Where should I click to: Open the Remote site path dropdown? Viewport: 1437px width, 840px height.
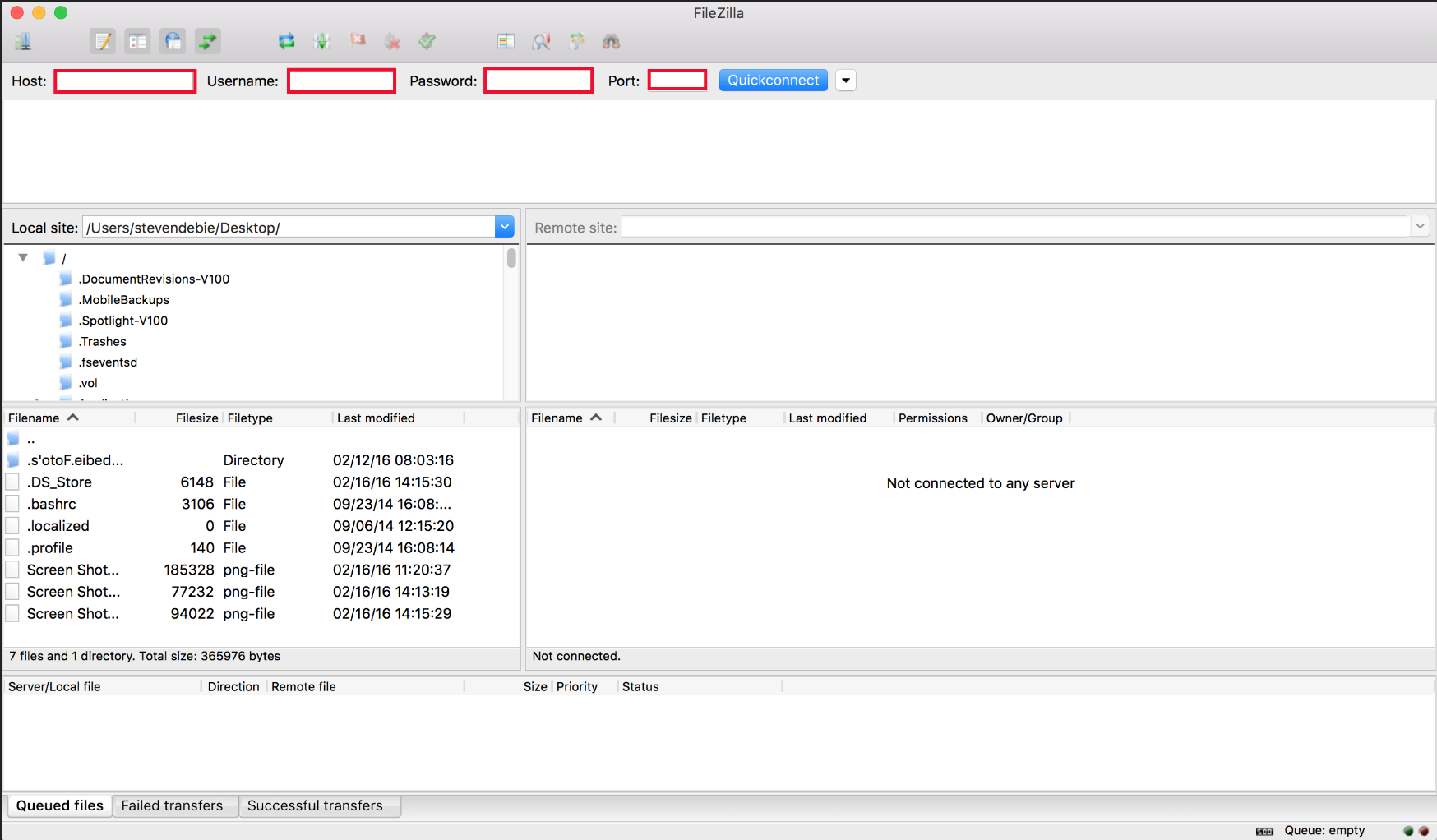click(1420, 226)
